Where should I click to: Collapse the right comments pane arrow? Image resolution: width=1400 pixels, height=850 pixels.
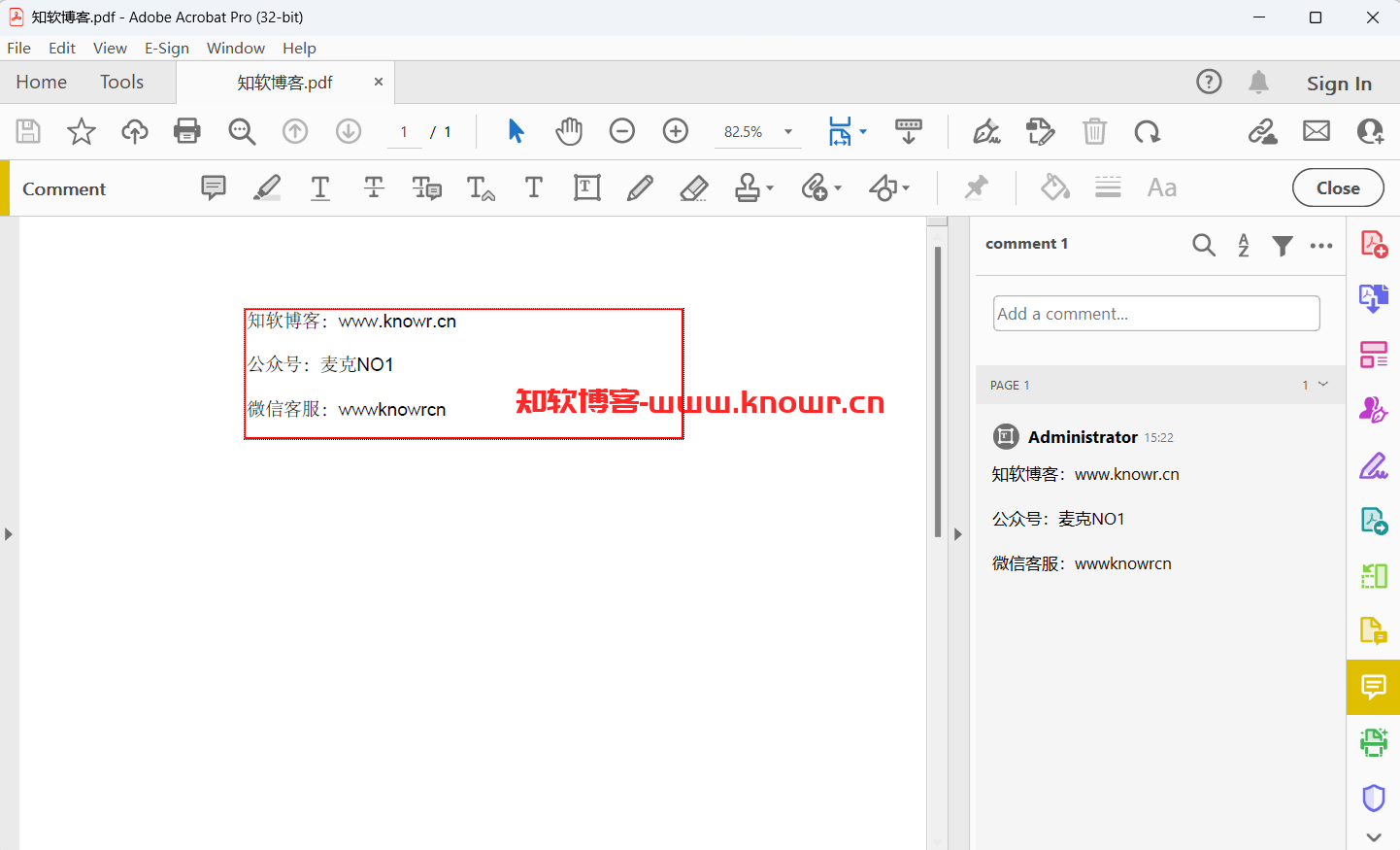point(958,534)
